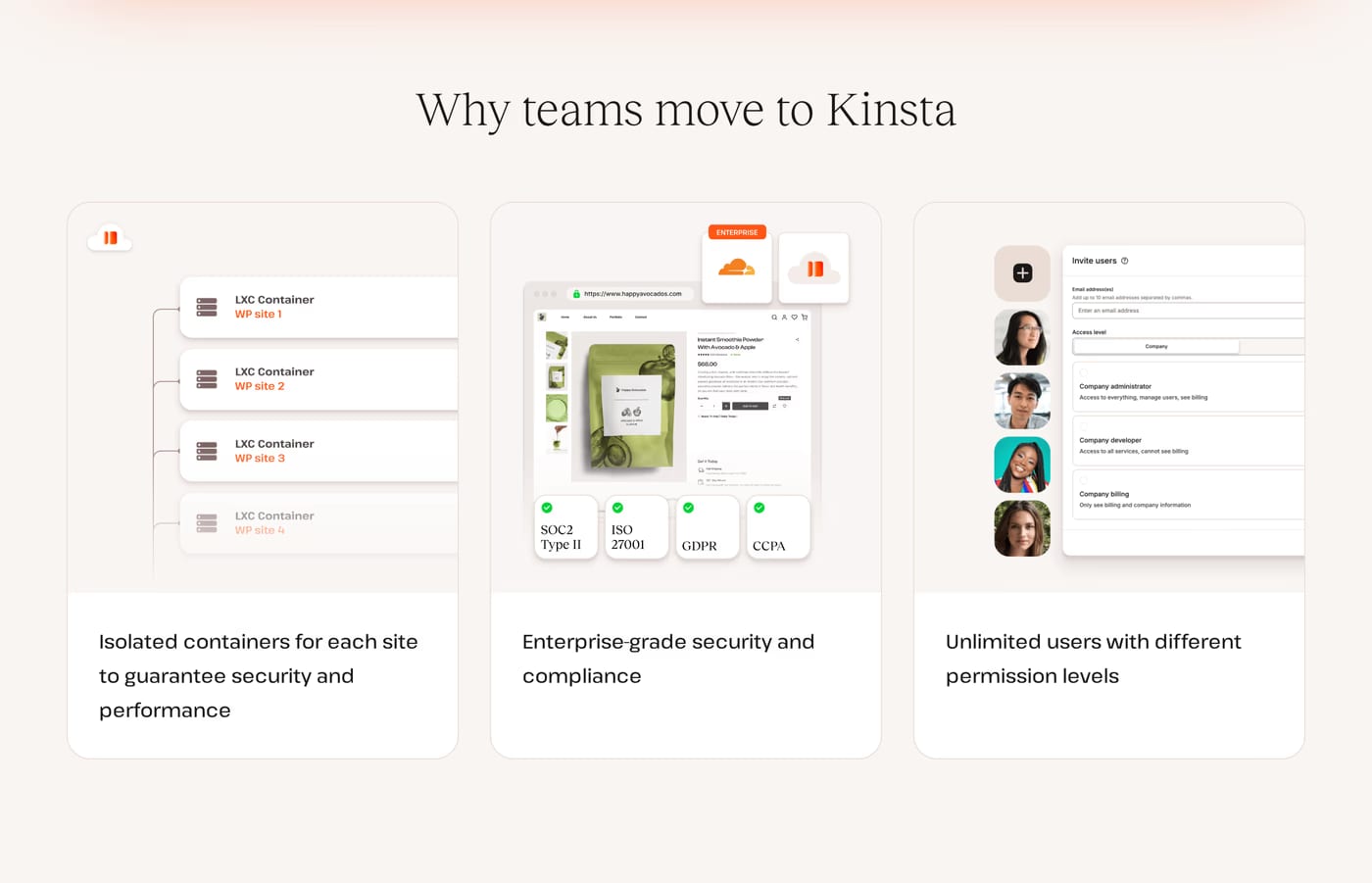Select the first product thumbnail of the pouch
The image size is (1372, 883).
(x=557, y=345)
